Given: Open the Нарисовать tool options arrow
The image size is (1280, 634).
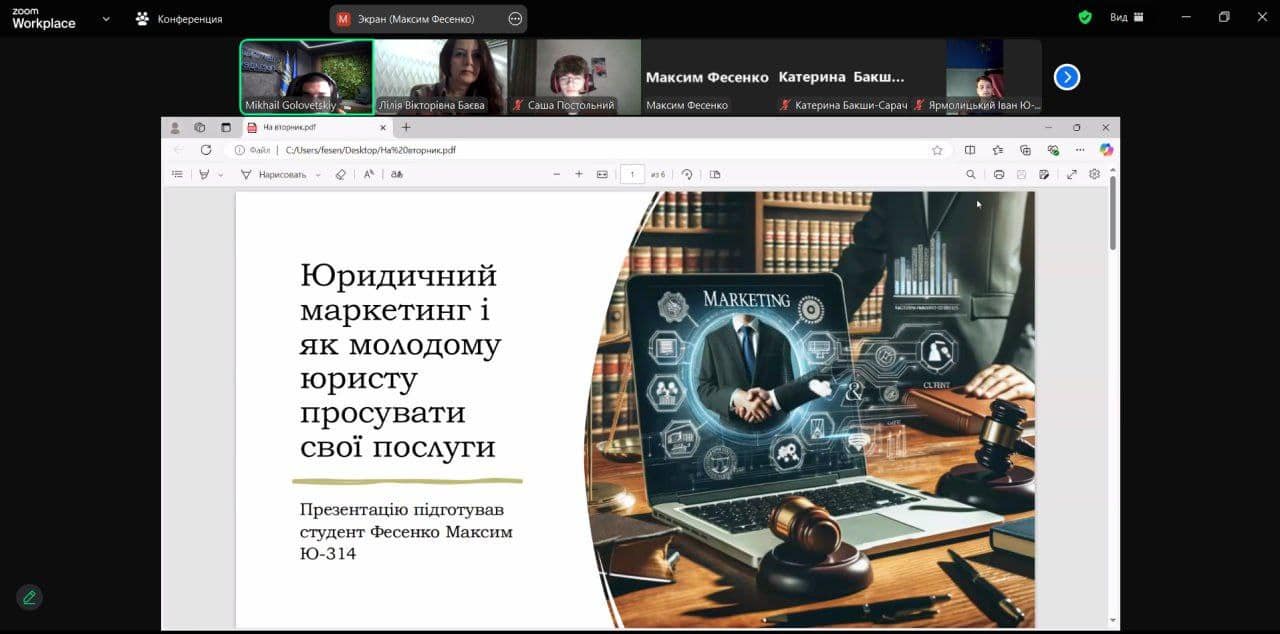Looking at the screenshot, I should click(x=318, y=174).
